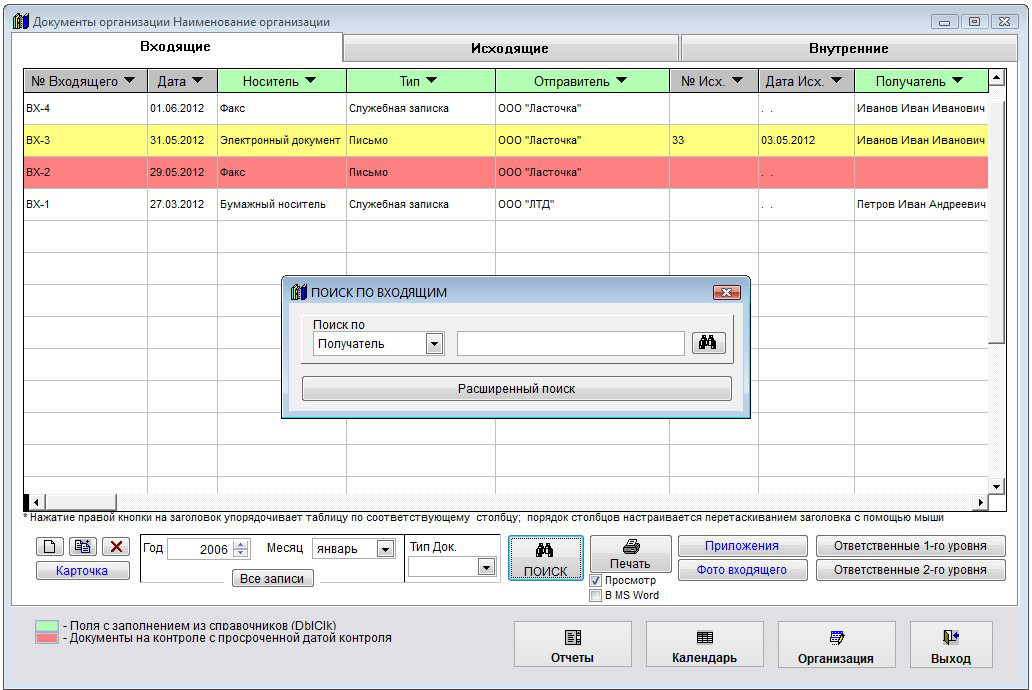Click horizontal scrollbar right arrow

tap(981, 502)
